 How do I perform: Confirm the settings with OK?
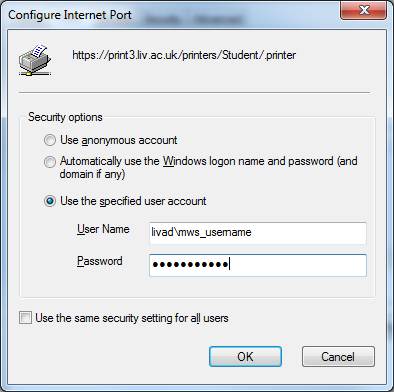point(245,357)
